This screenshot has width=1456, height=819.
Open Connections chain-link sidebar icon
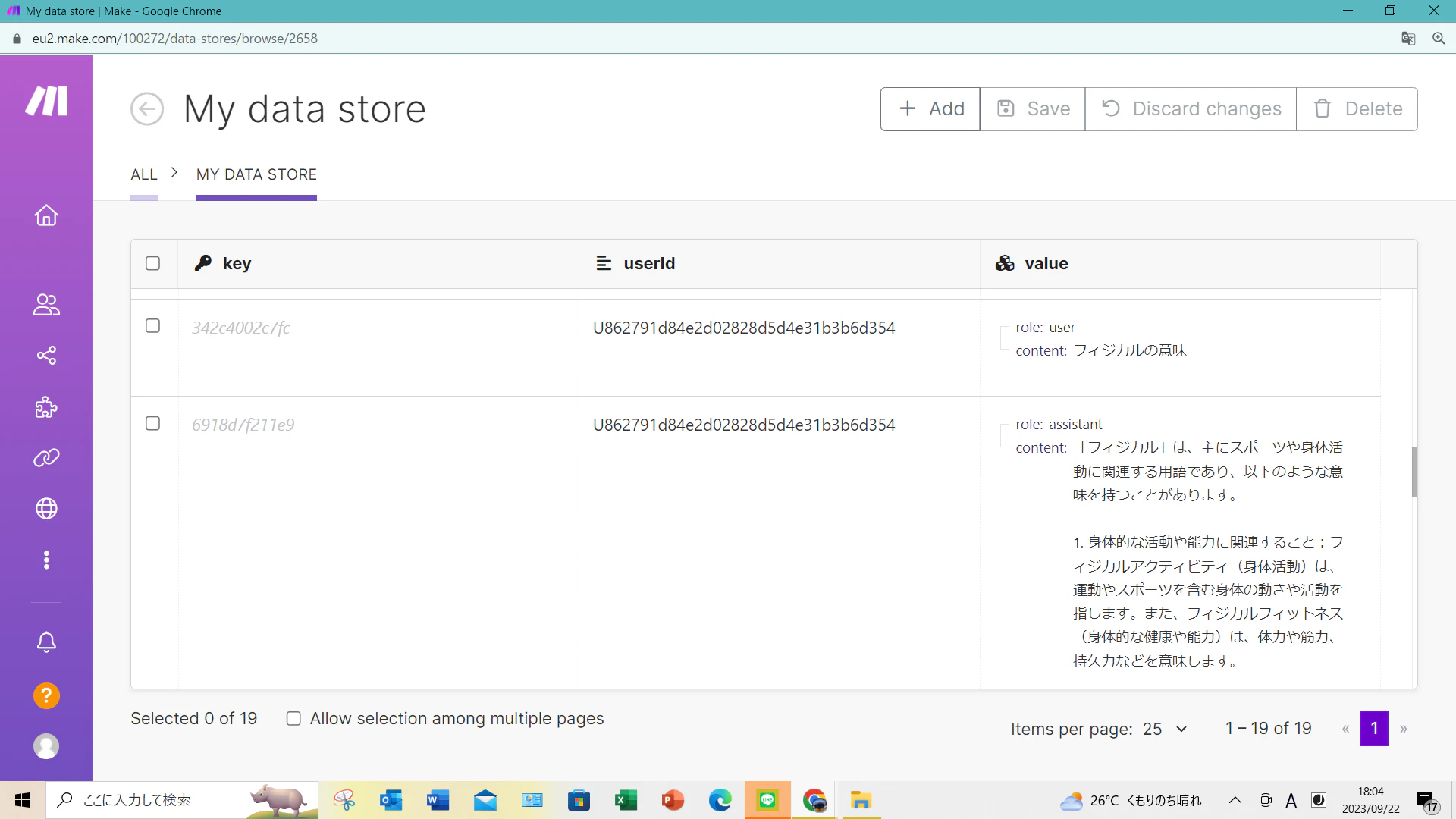point(46,458)
